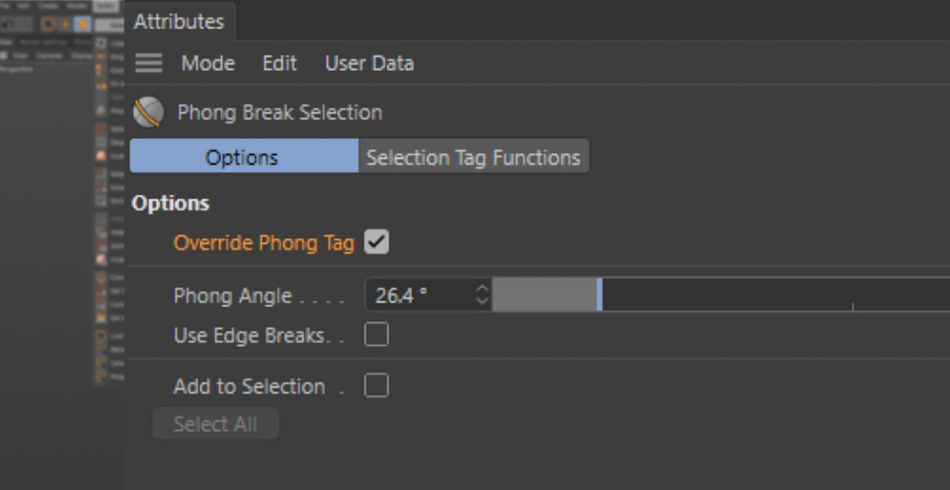Switch to the Selection Tag Functions tab

(473, 157)
